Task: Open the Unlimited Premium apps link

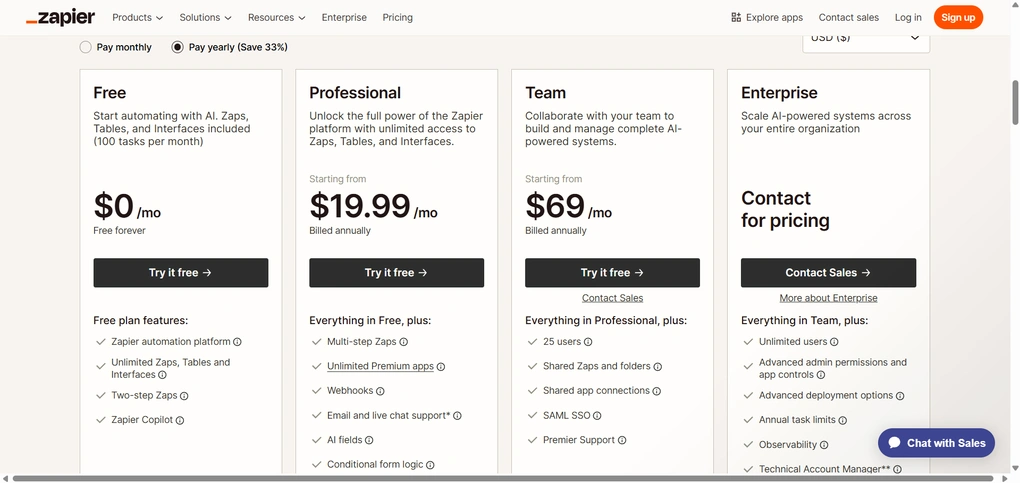Action: (x=380, y=366)
